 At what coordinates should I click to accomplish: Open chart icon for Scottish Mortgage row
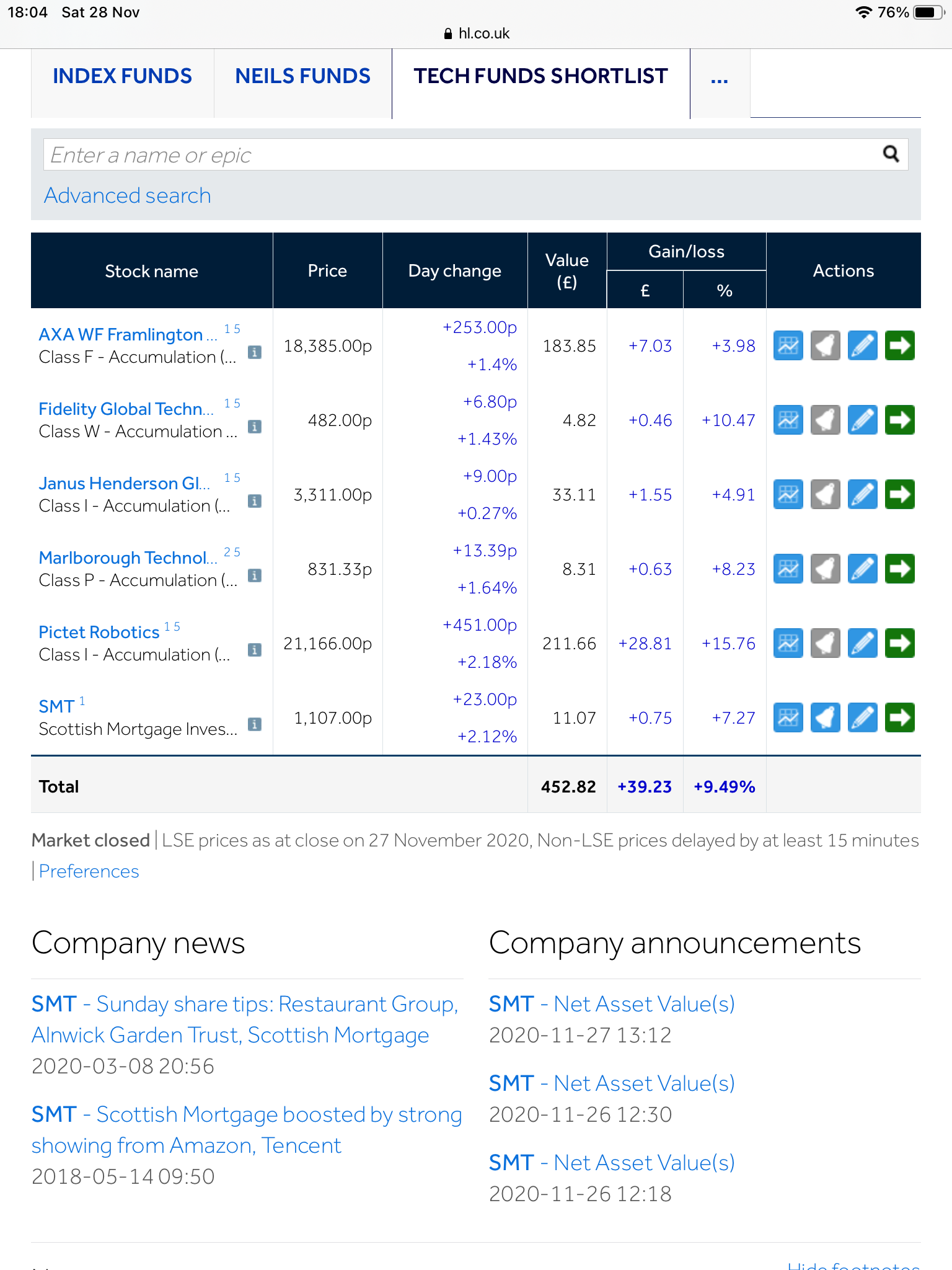[788, 717]
